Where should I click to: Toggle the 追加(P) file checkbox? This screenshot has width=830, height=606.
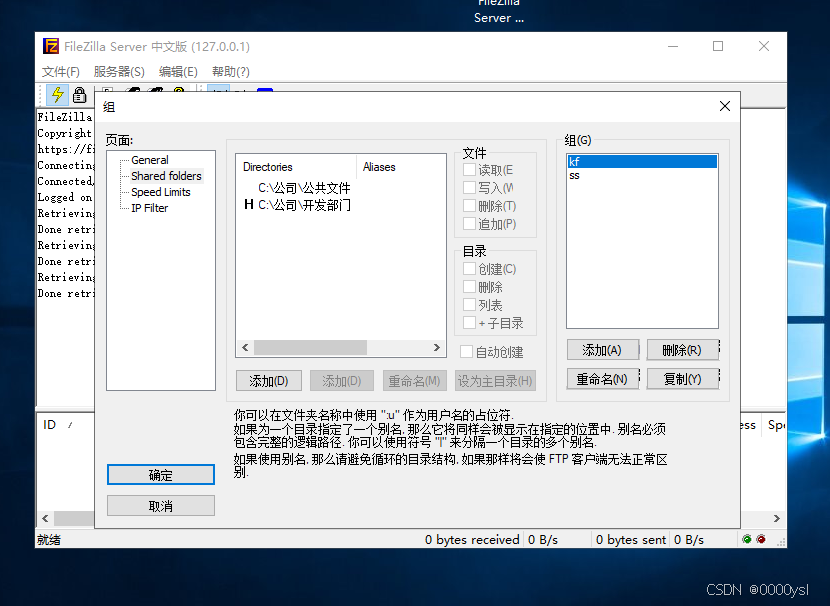tap(469, 223)
